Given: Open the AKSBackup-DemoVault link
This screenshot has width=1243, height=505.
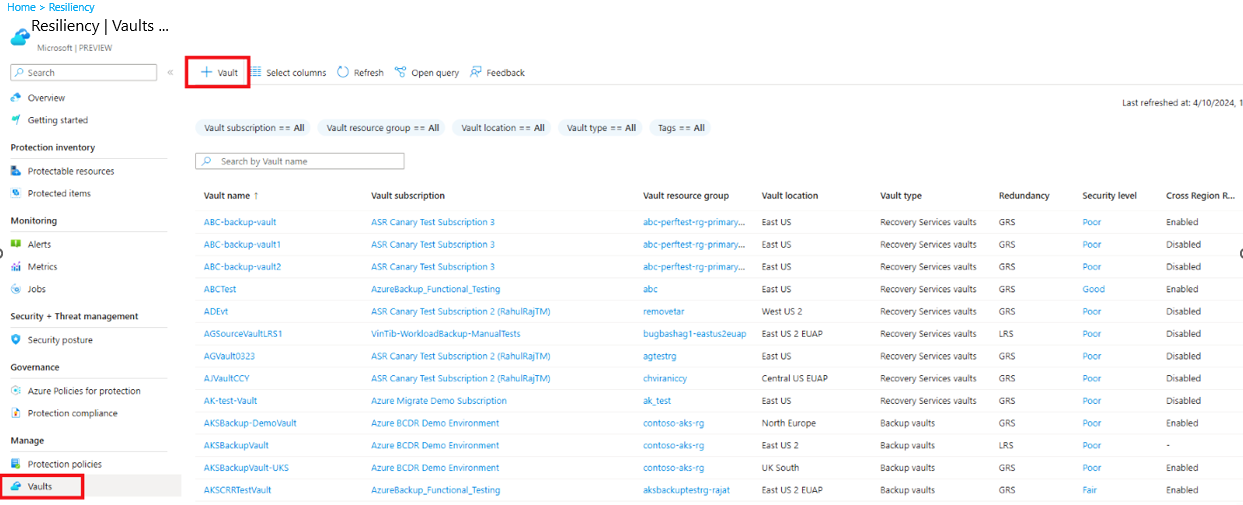Looking at the screenshot, I should tap(250, 423).
